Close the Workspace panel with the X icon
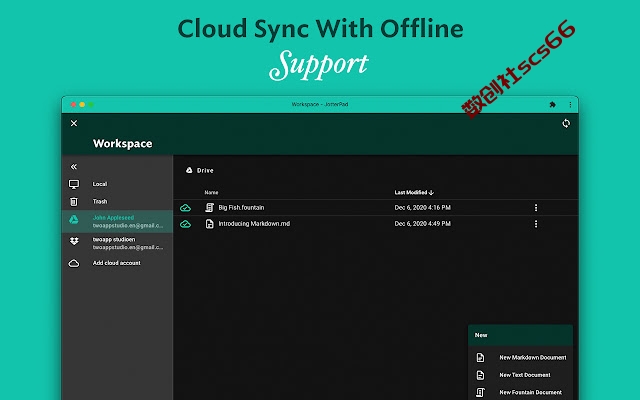Screen dimensions: 640x400 pos(74,123)
